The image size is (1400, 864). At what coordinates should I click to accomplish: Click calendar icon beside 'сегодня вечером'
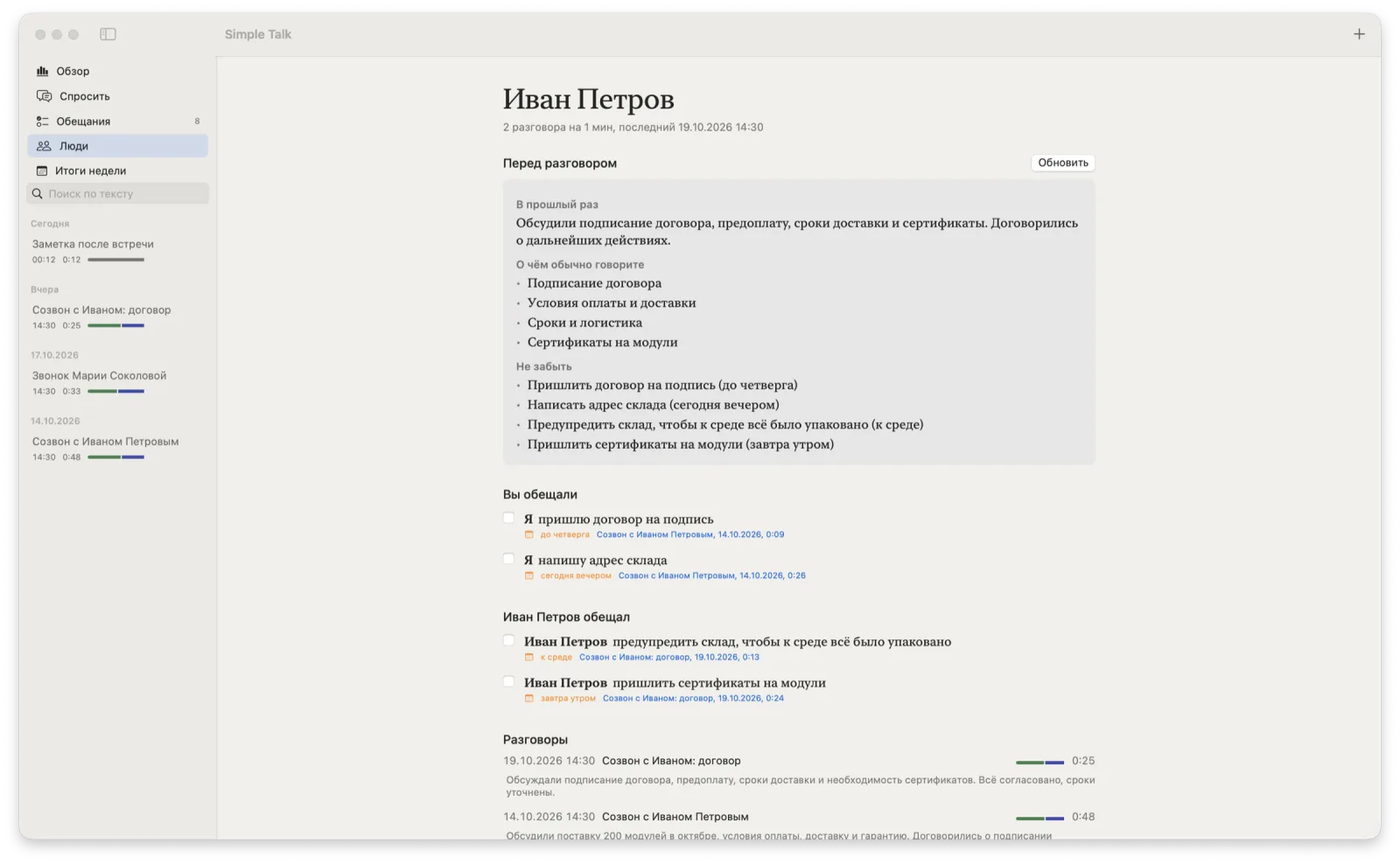(x=529, y=575)
